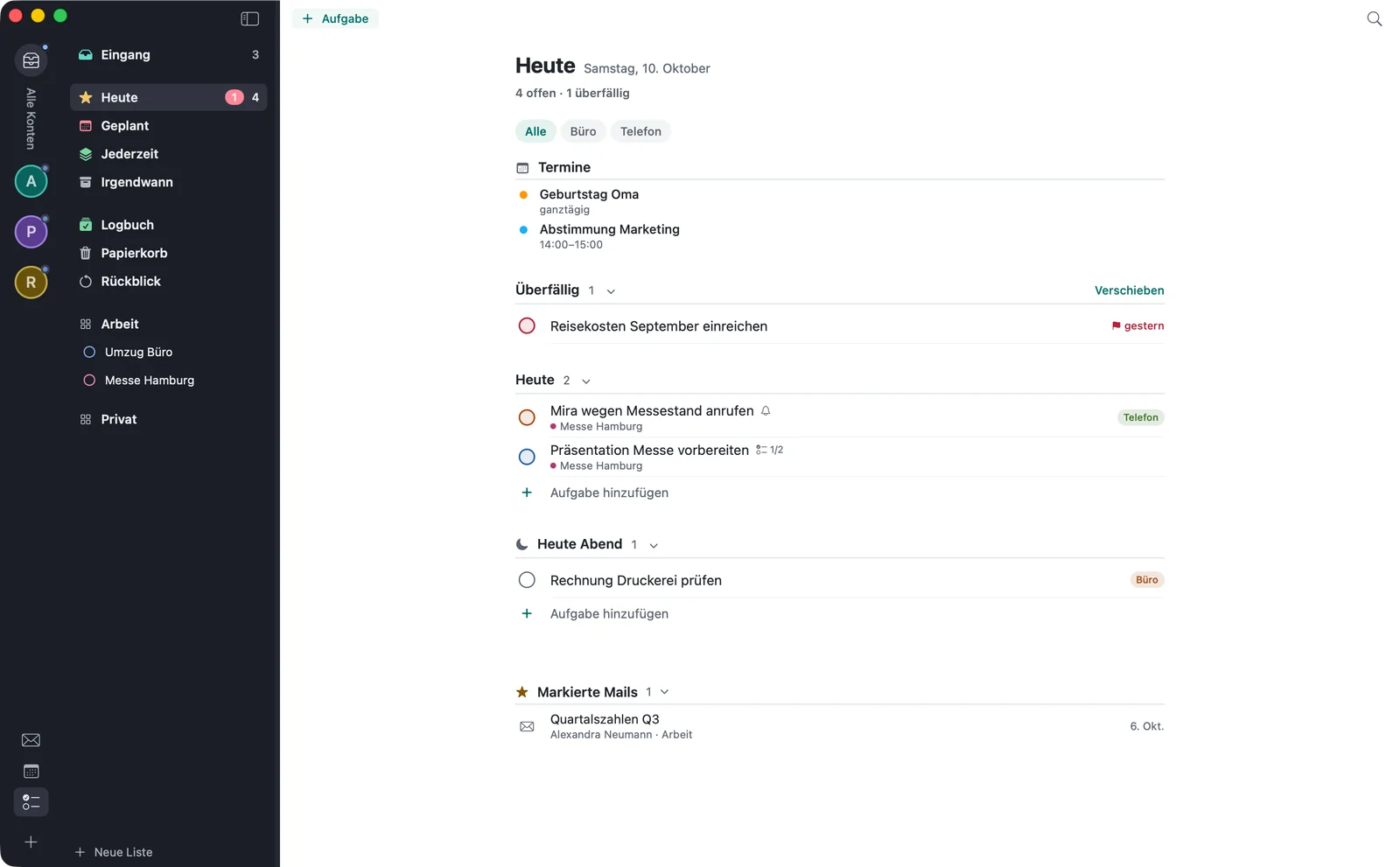
Task: Check off Mira wegen Messestand anrufen
Action: tap(527, 417)
